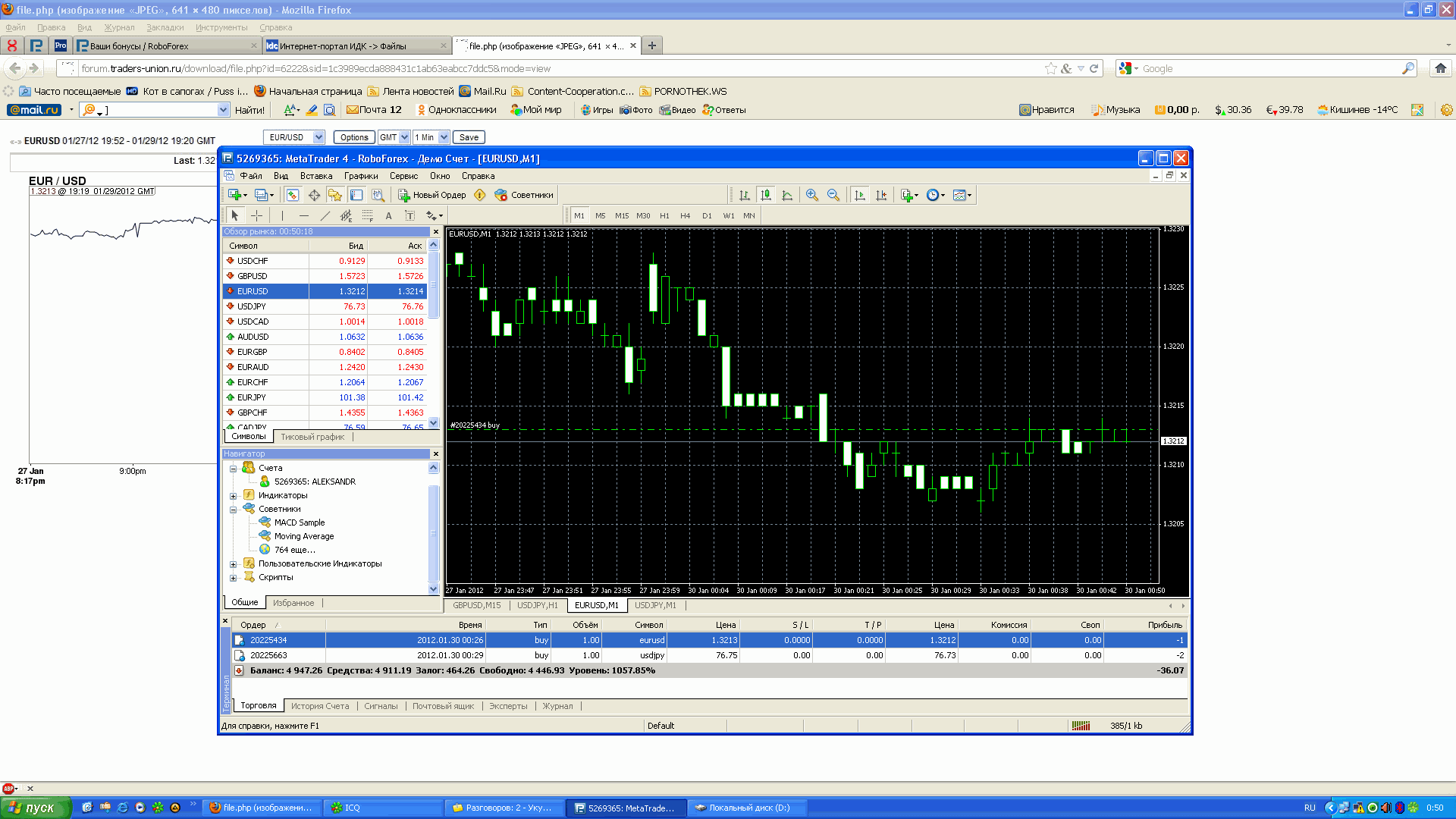
Task: Open the Indicators list icon
Action: tap(908, 195)
